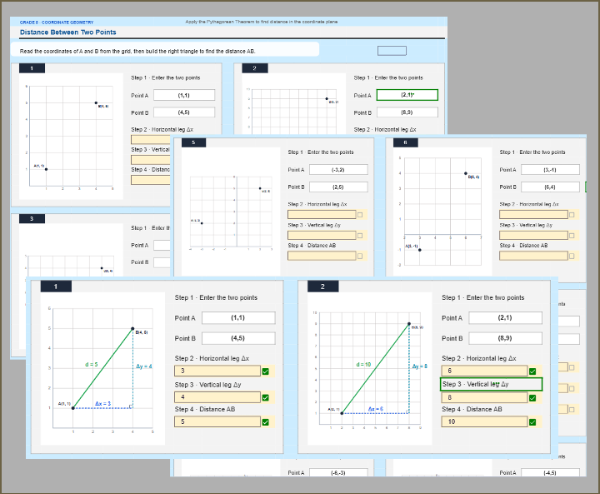The width and height of the screenshot is (600, 494).
Task: Click the 'd = 10' label on front problem 2 graph
Action: (364, 364)
